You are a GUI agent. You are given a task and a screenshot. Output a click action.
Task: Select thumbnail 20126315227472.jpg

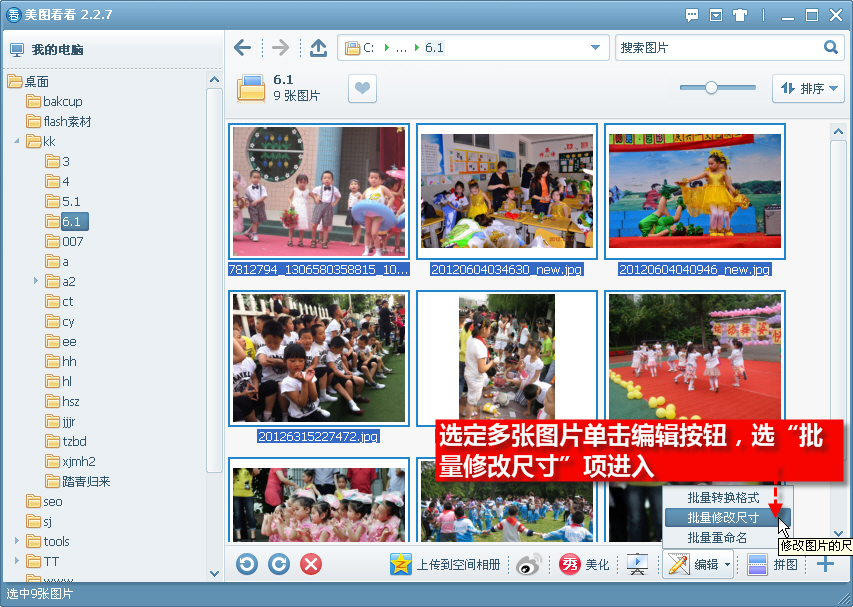coord(319,358)
